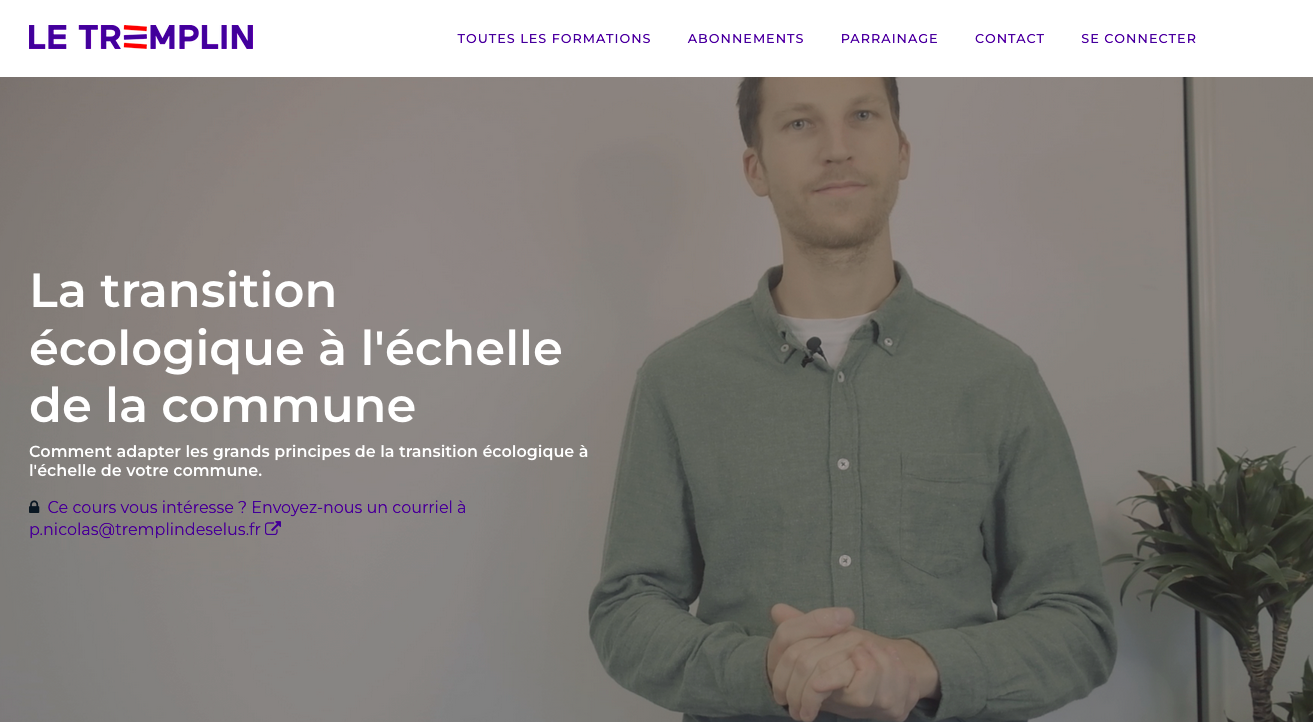Click the external link icon after email
Screen dimensions: 1313x722
pos(273,529)
